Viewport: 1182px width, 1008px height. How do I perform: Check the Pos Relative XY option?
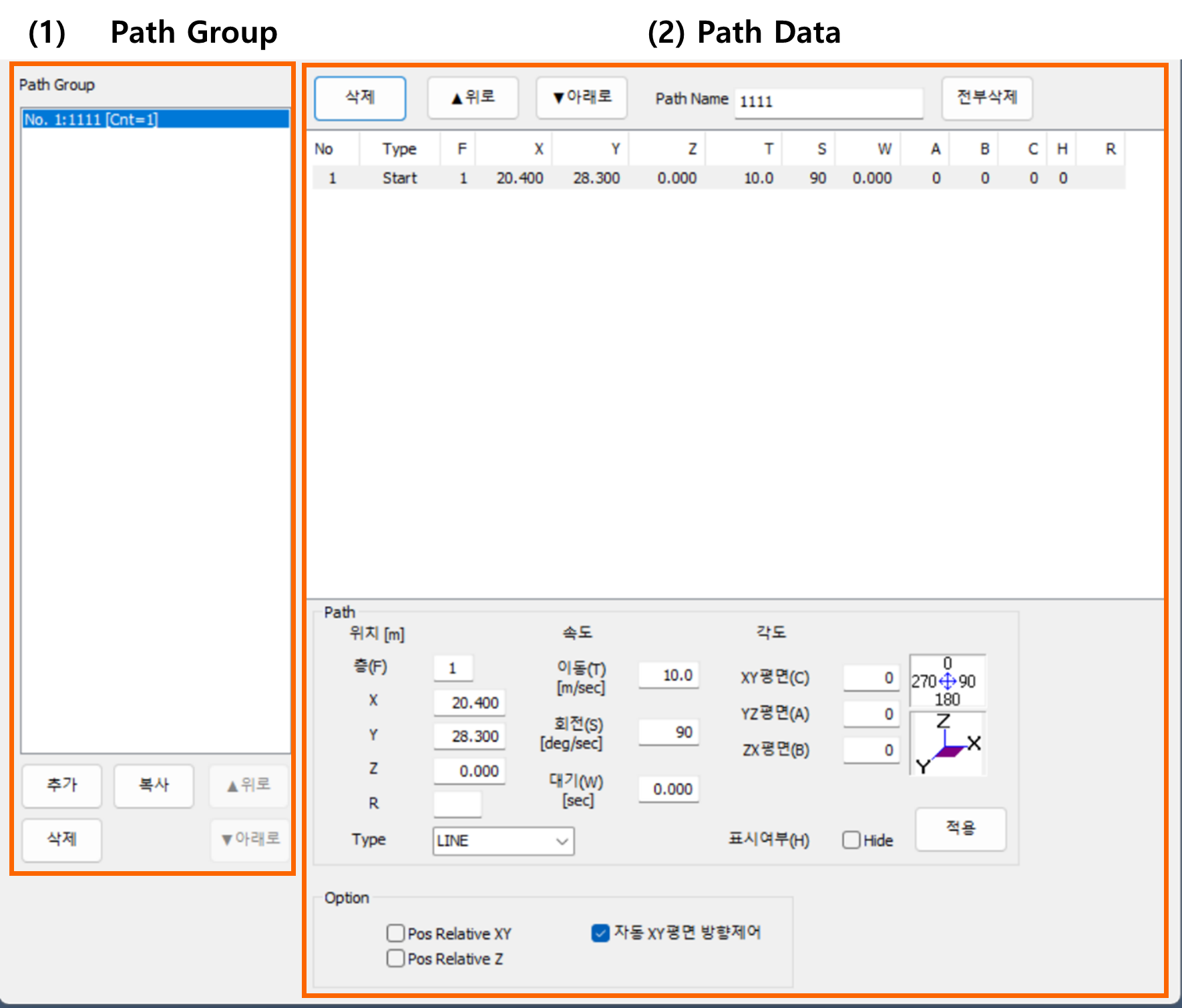click(396, 933)
